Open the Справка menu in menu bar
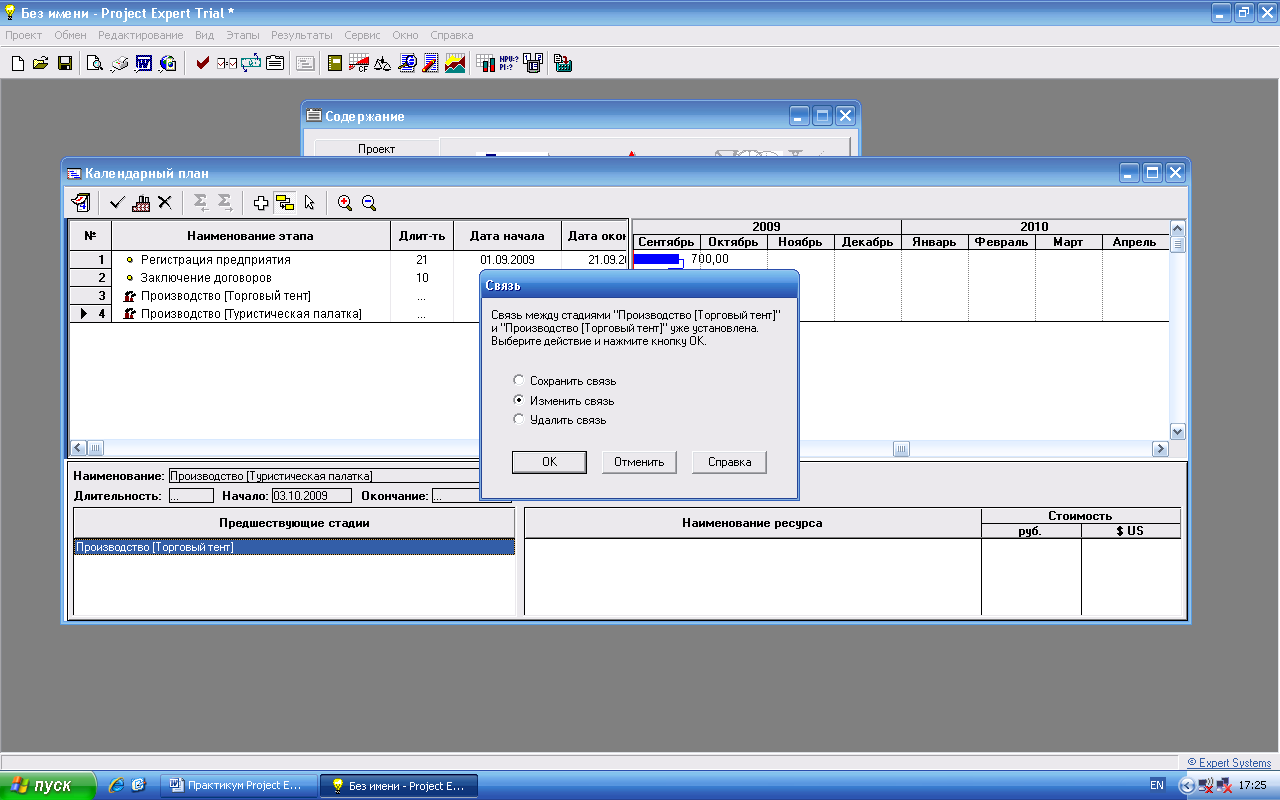This screenshot has height=800, width=1280. 452,35
